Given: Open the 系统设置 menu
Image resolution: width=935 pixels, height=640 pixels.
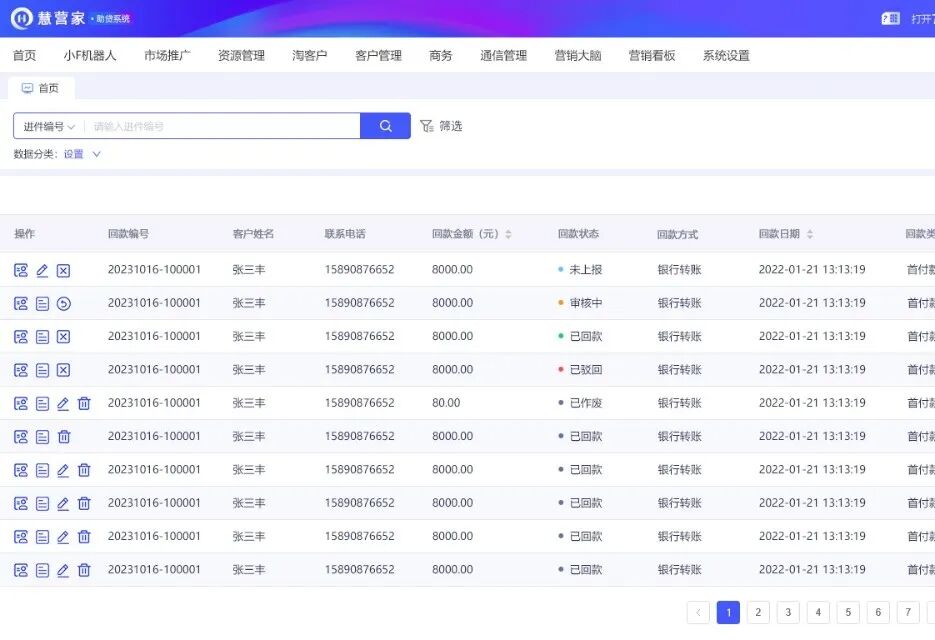Looking at the screenshot, I should point(726,55).
